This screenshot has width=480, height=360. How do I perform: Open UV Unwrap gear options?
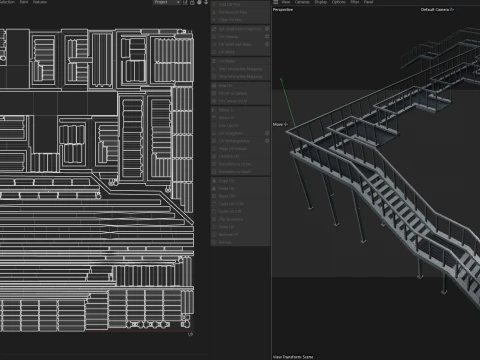(x=267, y=37)
